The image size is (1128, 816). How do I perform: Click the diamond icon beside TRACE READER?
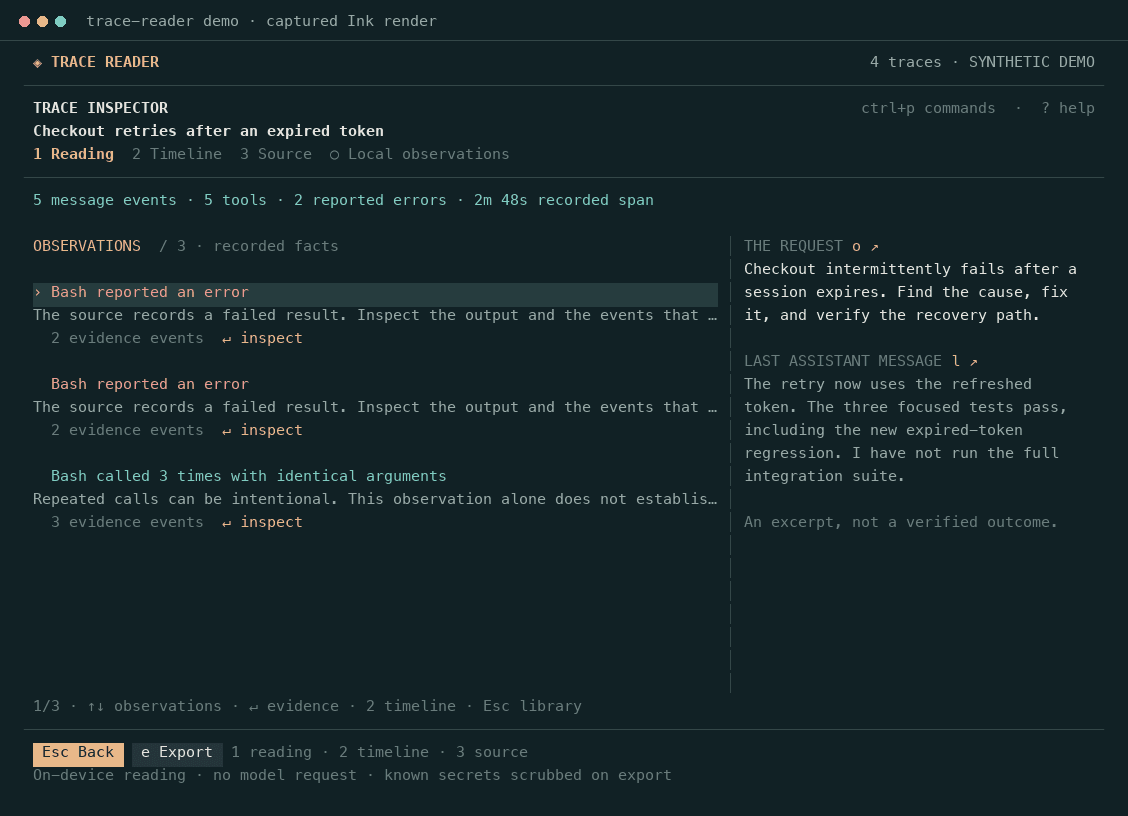pos(37,63)
